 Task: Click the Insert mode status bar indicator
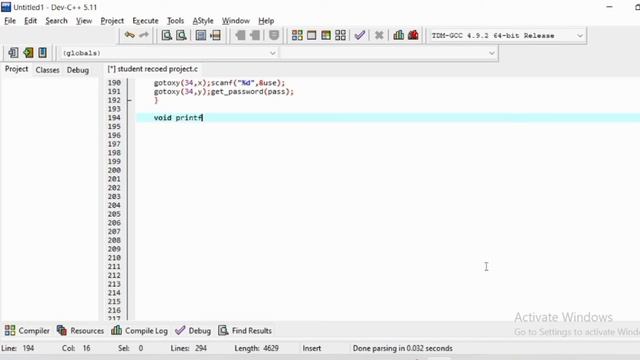(x=312, y=348)
